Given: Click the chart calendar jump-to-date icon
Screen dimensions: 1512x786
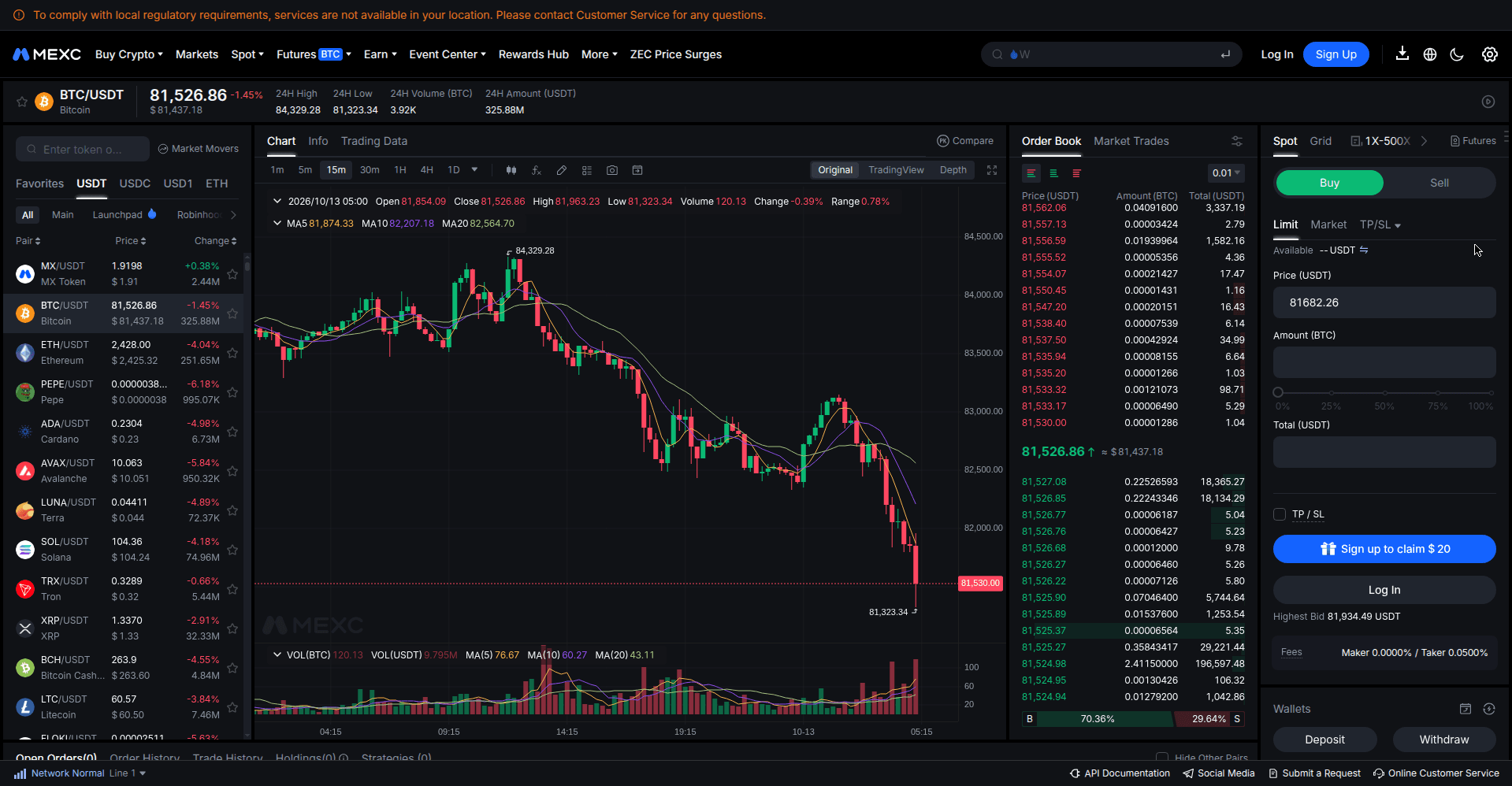Looking at the screenshot, I should (637, 170).
